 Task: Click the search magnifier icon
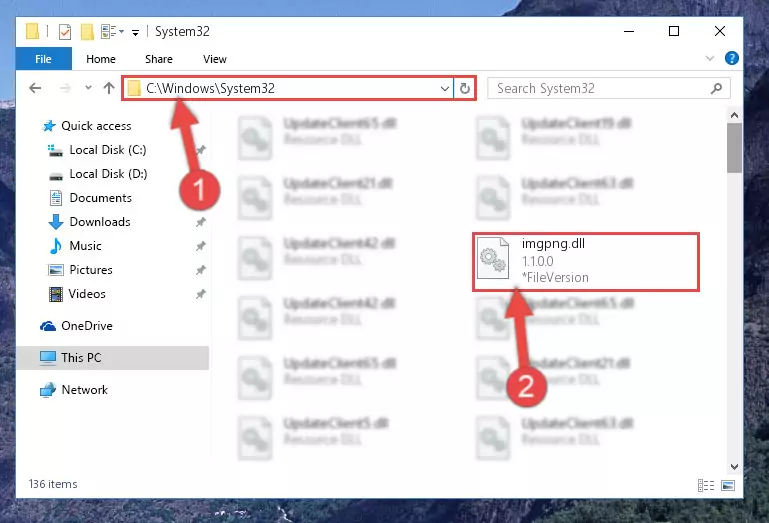click(716, 88)
